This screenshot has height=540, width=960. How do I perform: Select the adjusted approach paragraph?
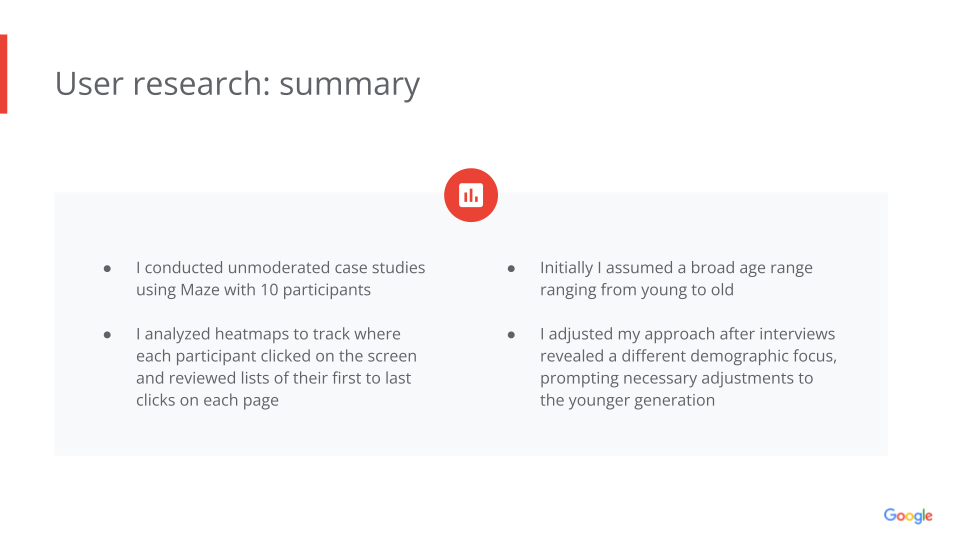688,367
